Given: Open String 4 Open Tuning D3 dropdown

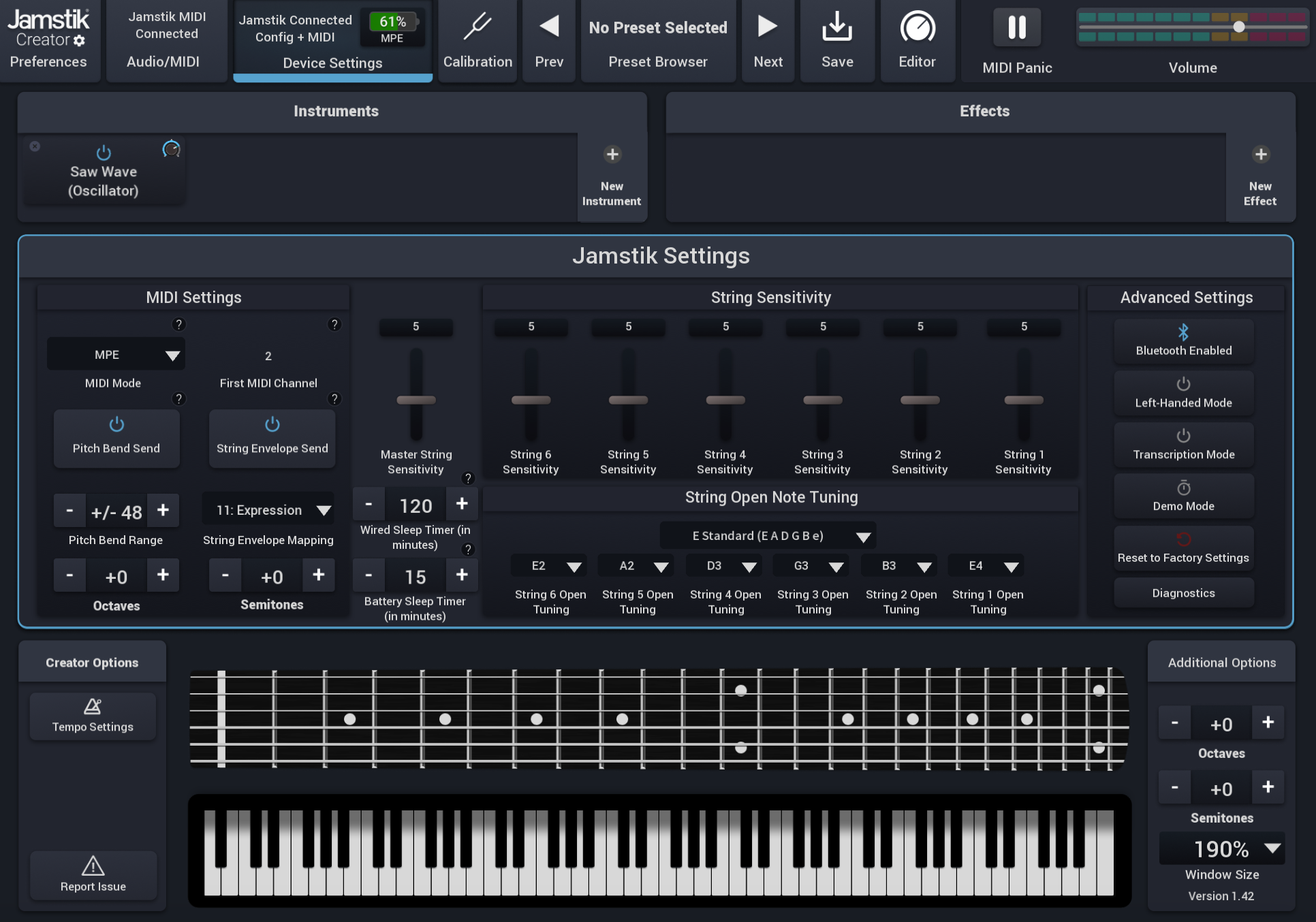Looking at the screenshot, I should click(724, 566).
